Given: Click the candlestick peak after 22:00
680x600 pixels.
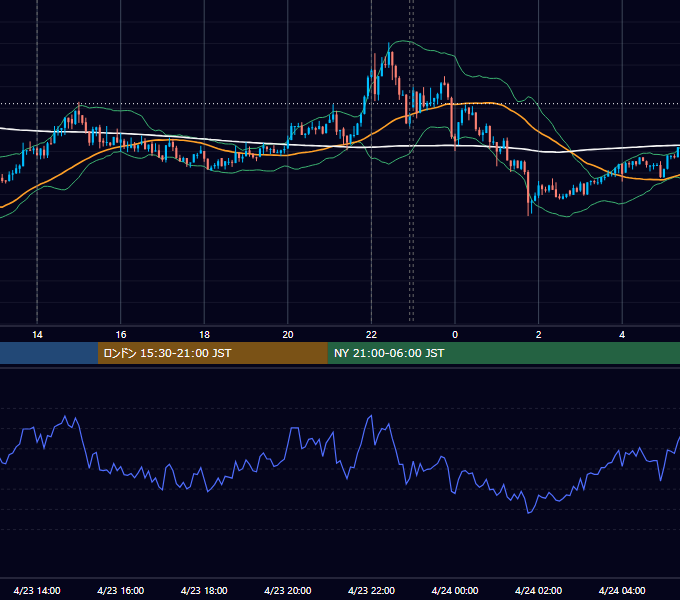Looking at the screenshot, I should tap(389, 54).
